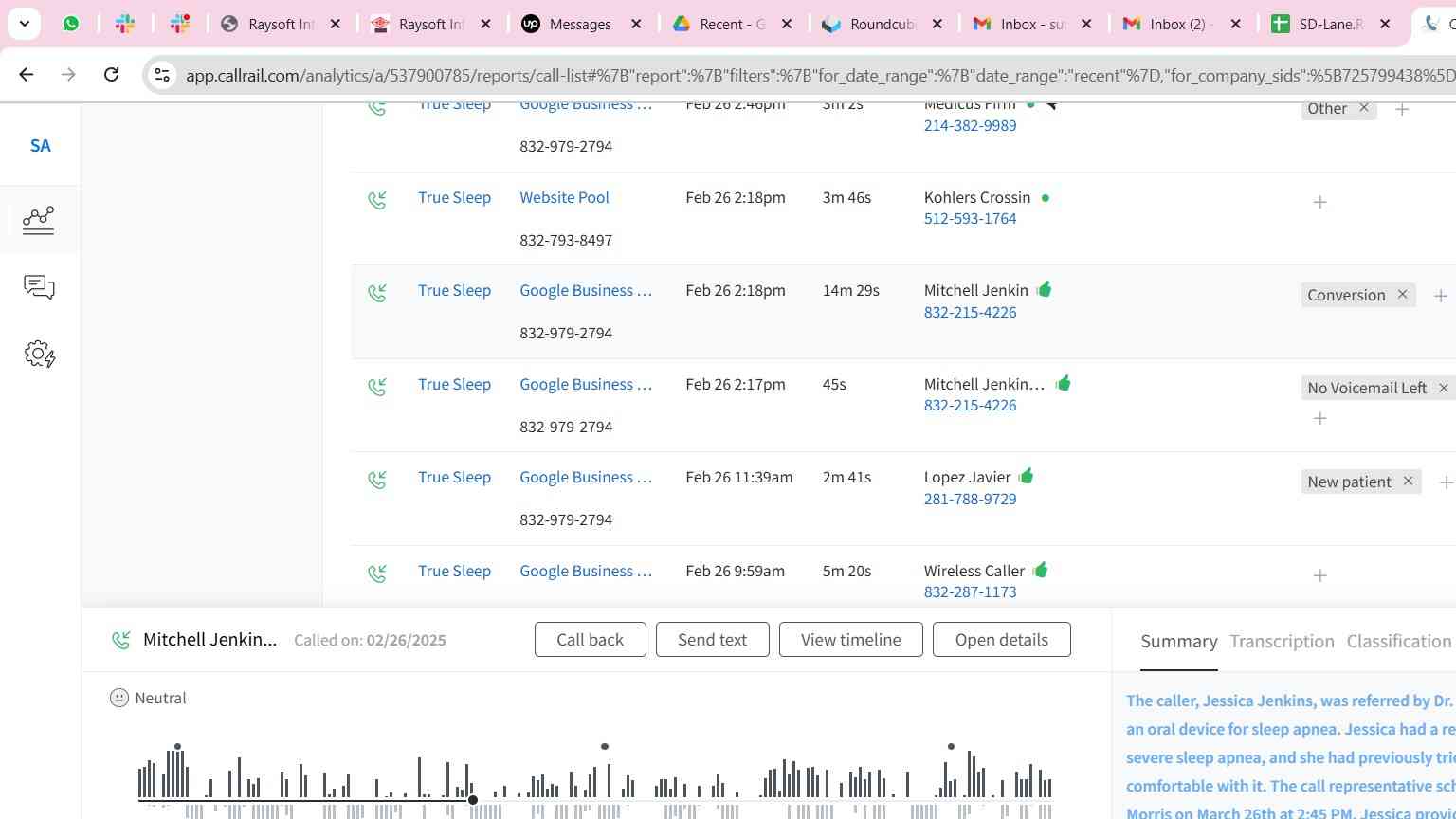Switch to WhatsApp browser tab
1456x819 pixels.
tap(70, 24)
